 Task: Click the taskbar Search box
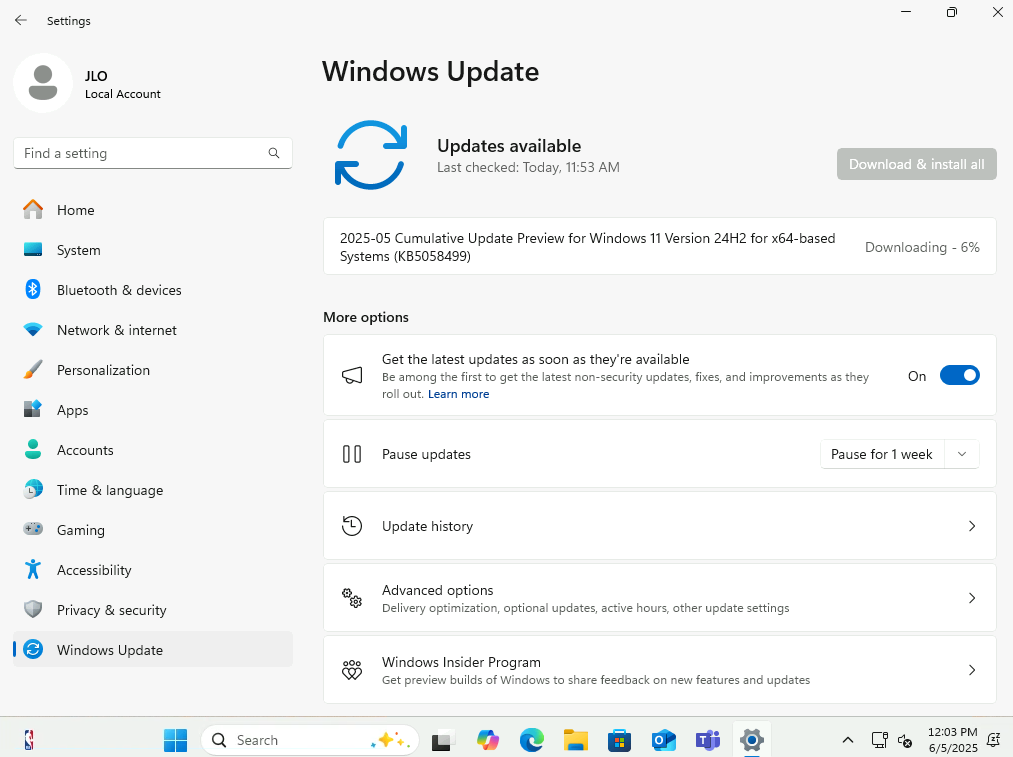point(310,740)
